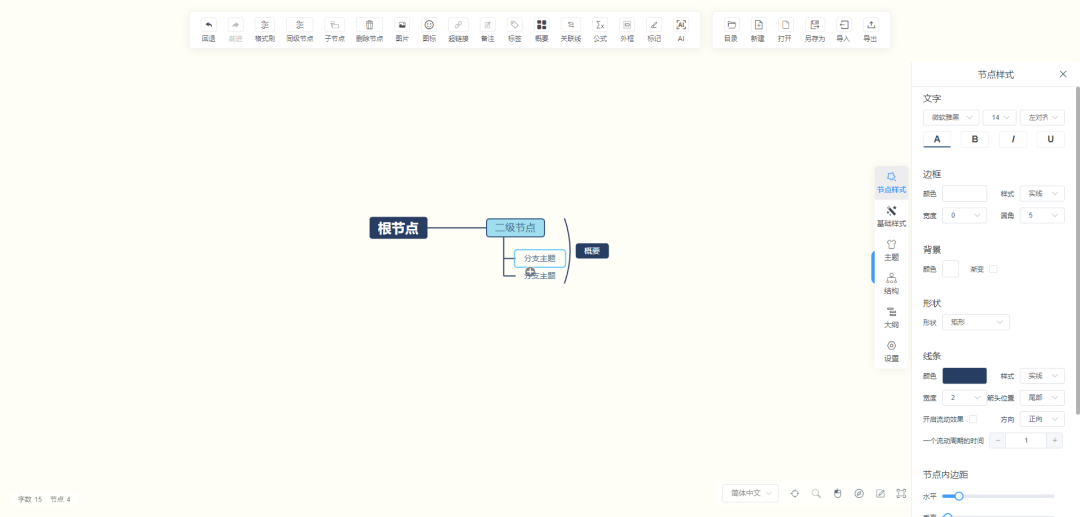Enable the 渐变 gradient checkbox
The width and height of the screenshot is (1080, 517).
[x=993, y=269]
